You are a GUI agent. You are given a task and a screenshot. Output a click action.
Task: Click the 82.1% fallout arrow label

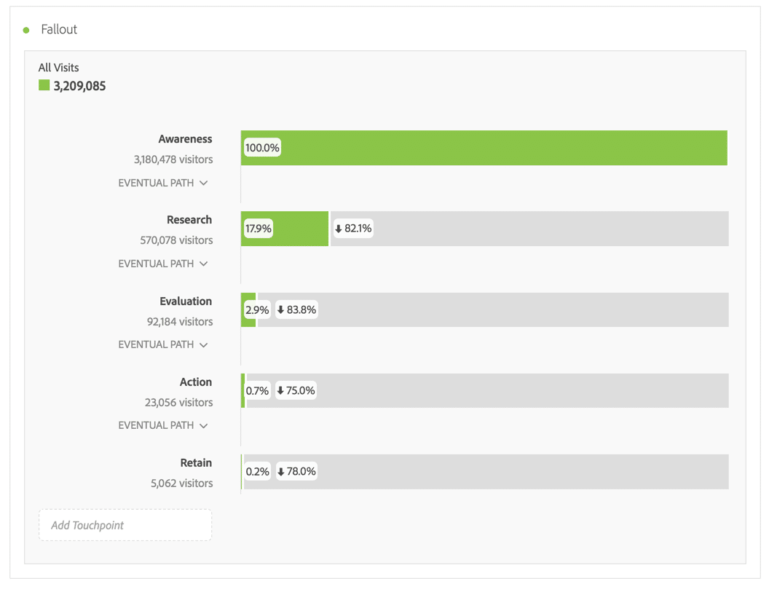[353, 228]
